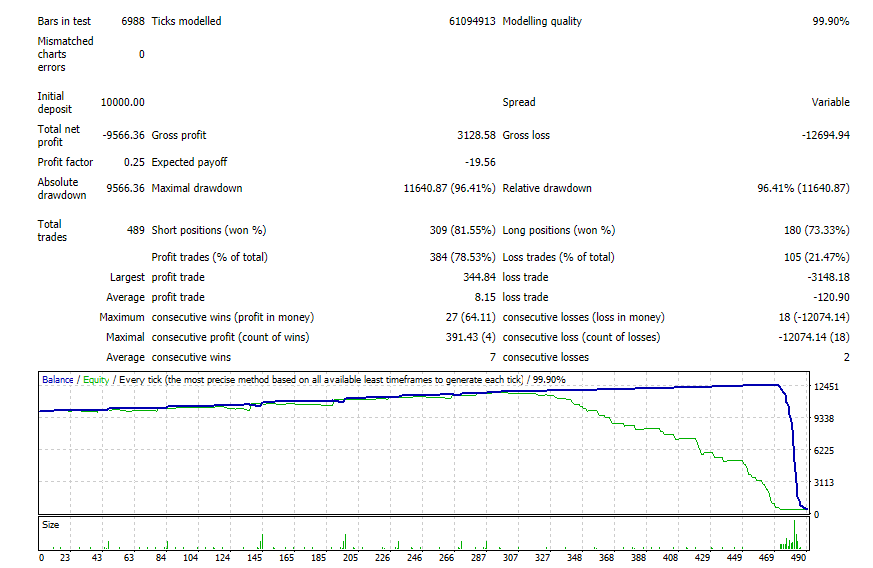
Task: Click the 307 label on the trade-number axis
Action: pyautogui.click(x=511, y=557)
